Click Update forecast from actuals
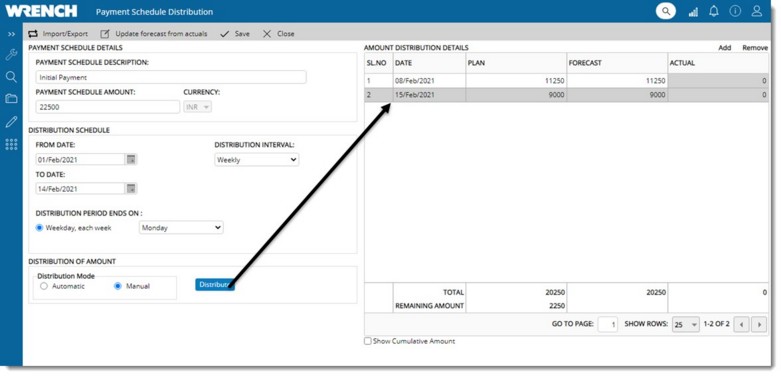The height and width of the screenshot is (376, 781). point(154,34)
